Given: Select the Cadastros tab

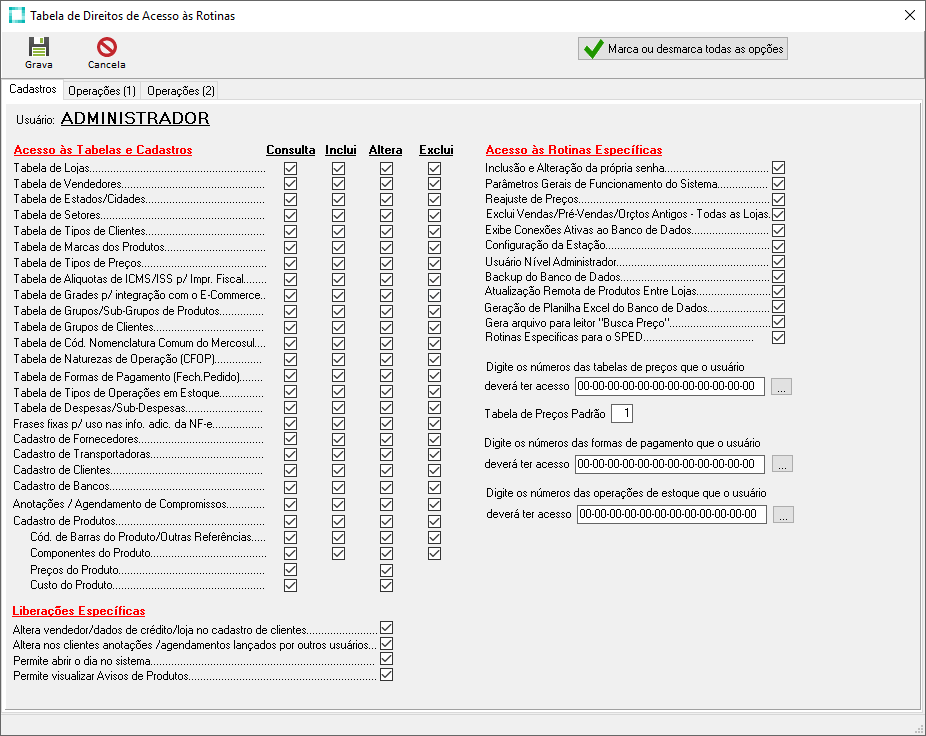Looking at the screenshot, I should pyautogui.click(x=32, y=90).
